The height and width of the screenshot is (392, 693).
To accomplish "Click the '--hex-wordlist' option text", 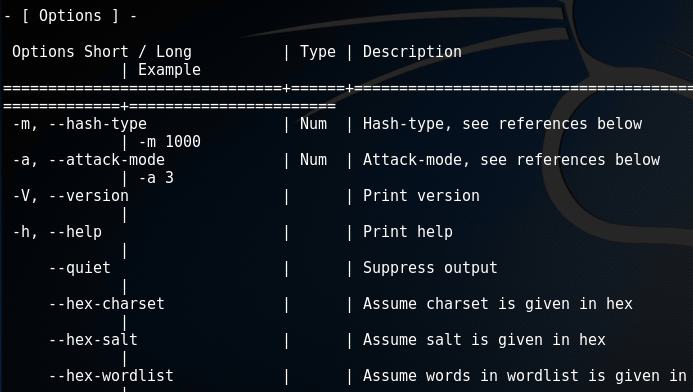I will 111,376.
